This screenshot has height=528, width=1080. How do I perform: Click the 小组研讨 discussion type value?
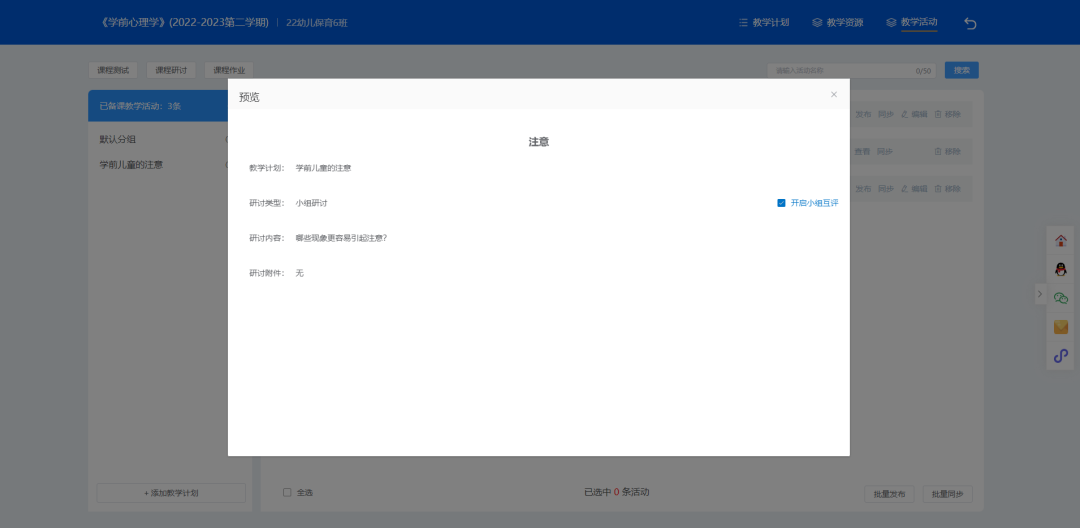pyautogui.click(x=311, y=203)
